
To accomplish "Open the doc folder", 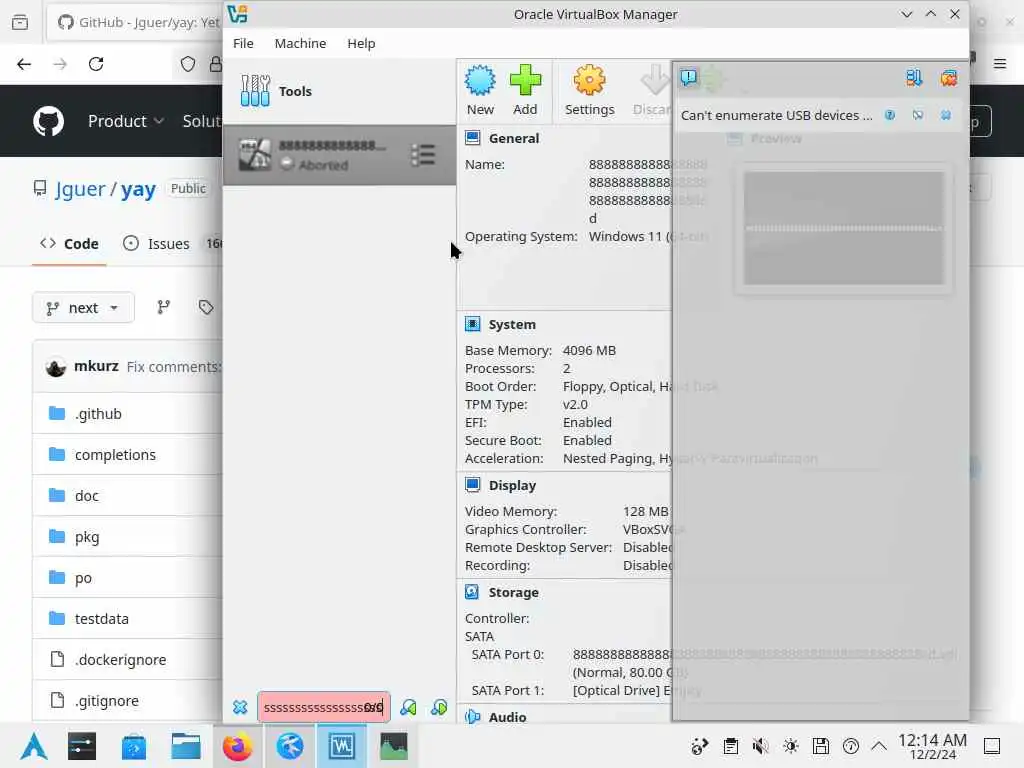I will pyautogui.click(x=87, y=496).
